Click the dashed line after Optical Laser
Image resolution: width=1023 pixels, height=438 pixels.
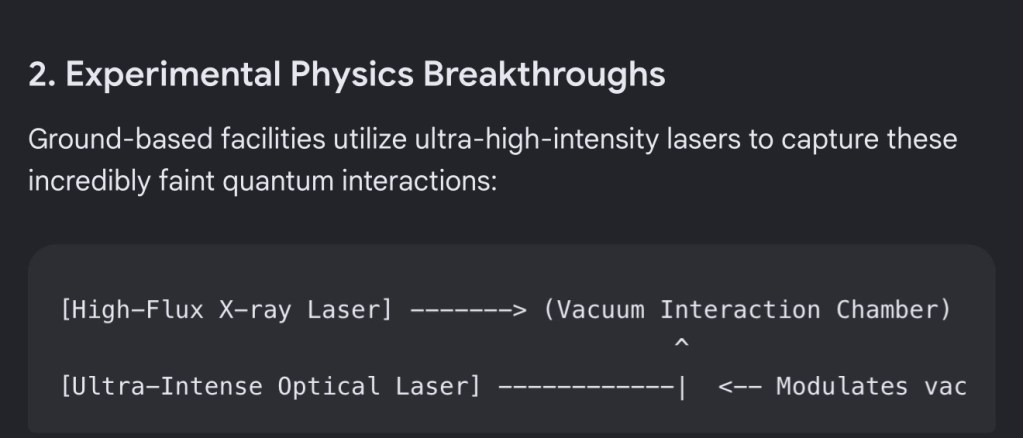[585, 387]
